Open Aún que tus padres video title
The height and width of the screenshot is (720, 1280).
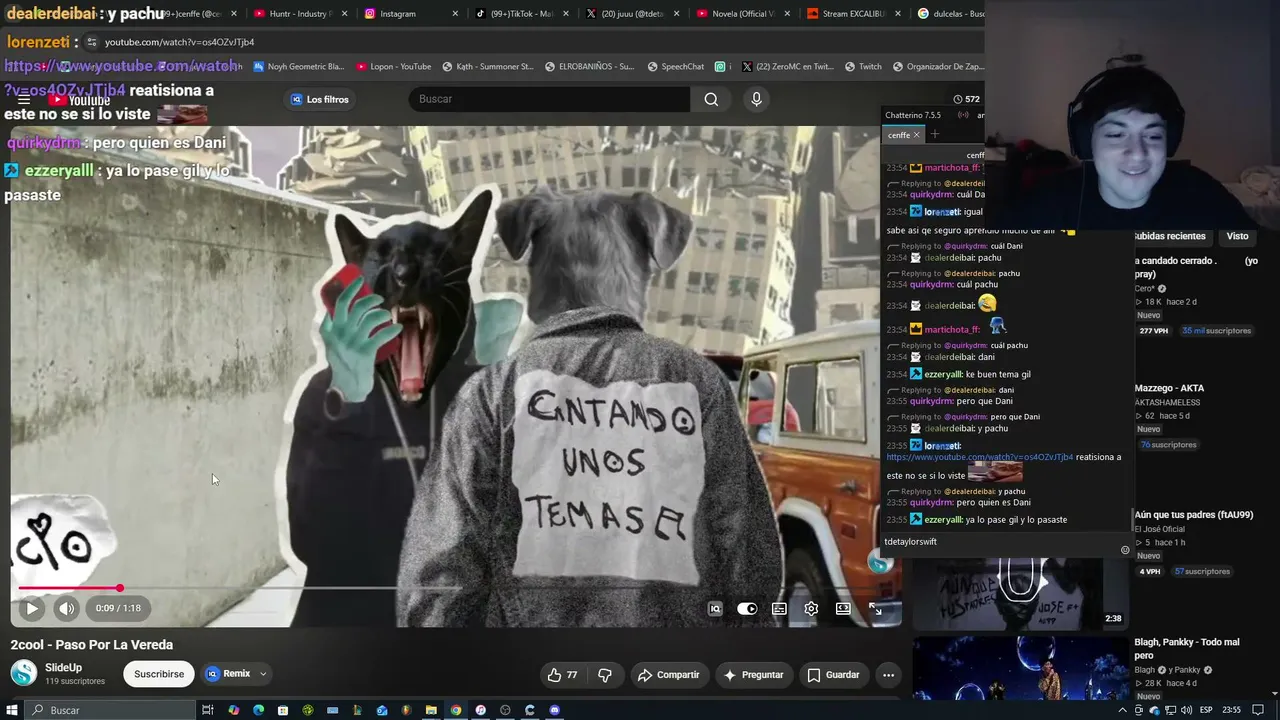click(1194, 515)
